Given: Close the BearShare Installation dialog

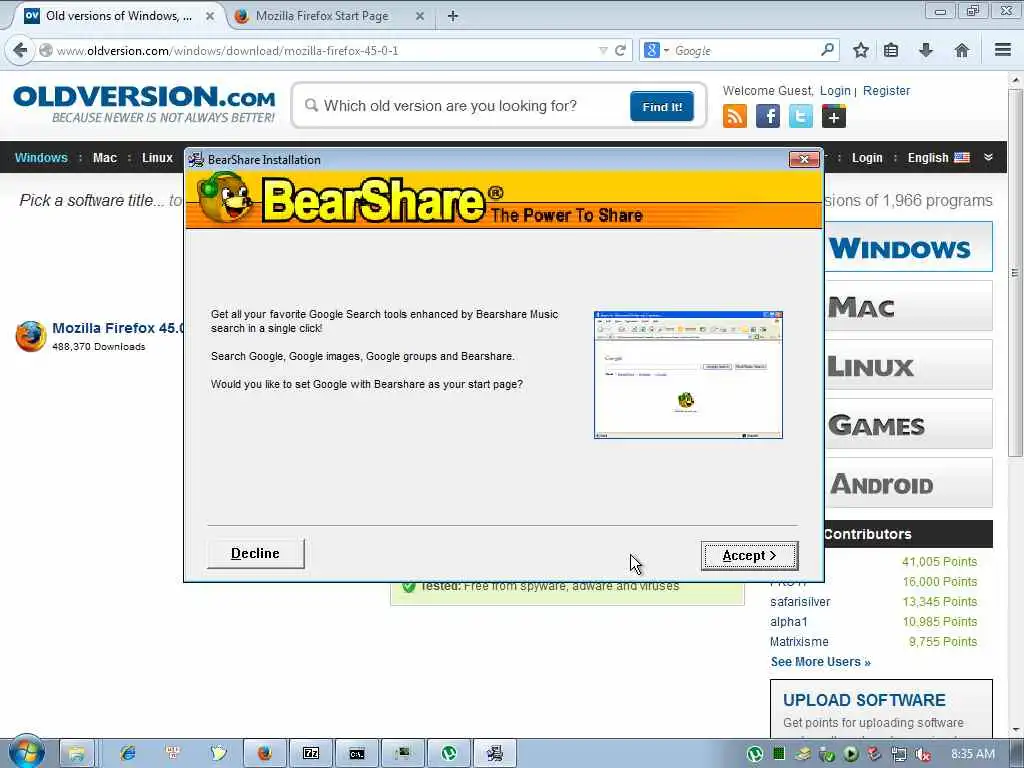Looking at the screenshot, I should 804,159.
